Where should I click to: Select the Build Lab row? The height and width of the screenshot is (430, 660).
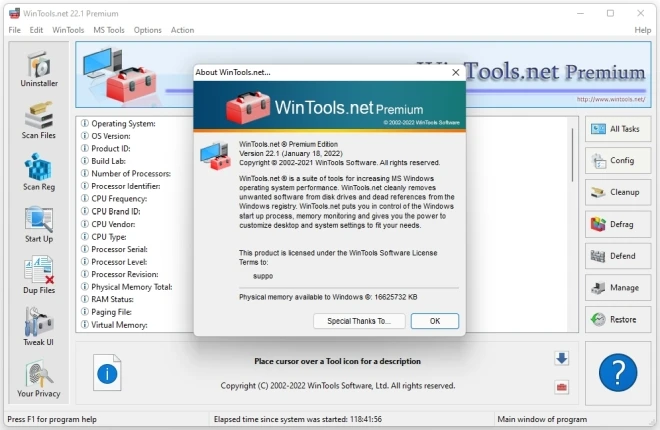(x=103, y=161)
